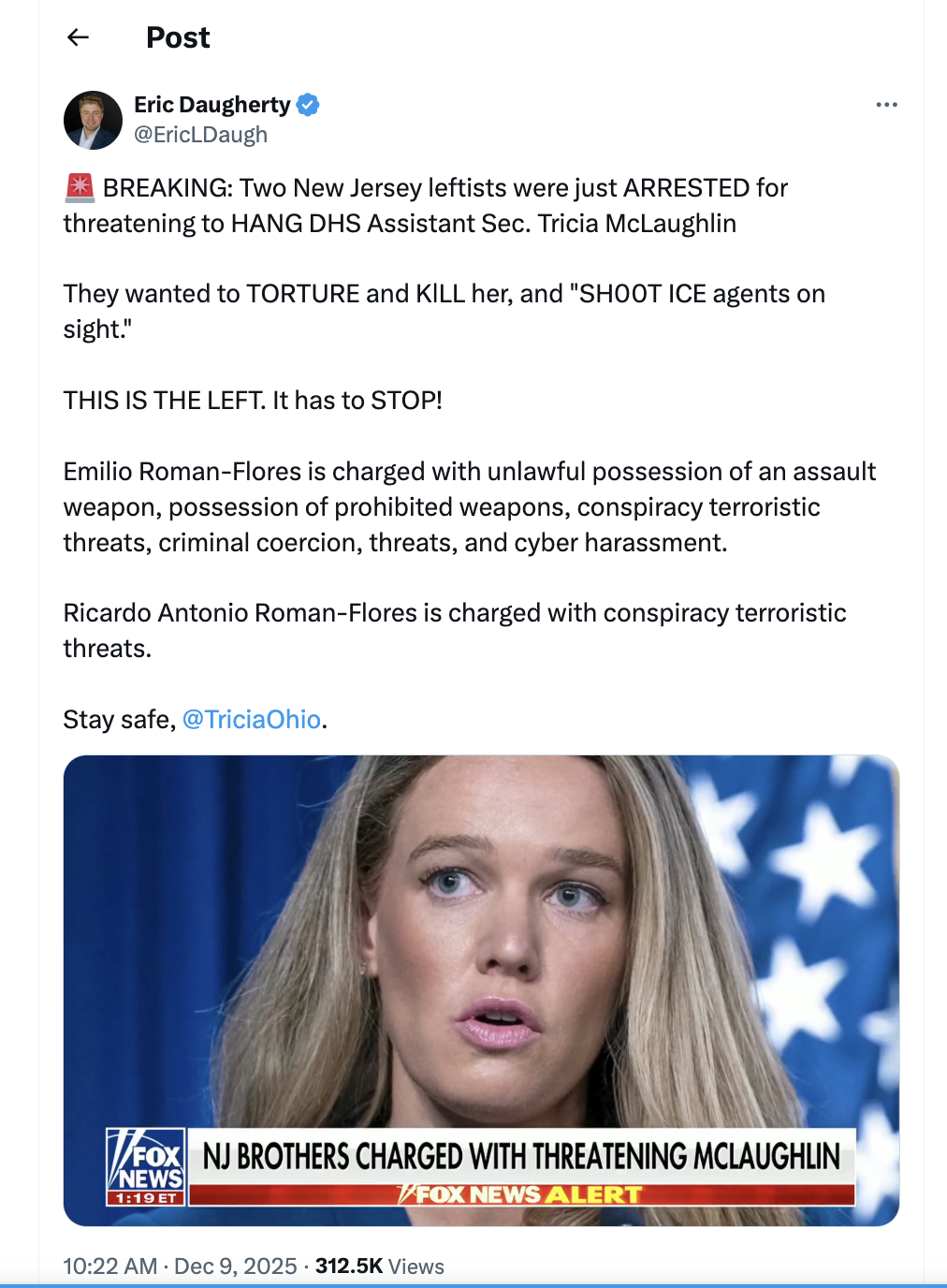
Task: Click the Emilio Roman-Flores charges paragraph
Action: tap(470, 507)
